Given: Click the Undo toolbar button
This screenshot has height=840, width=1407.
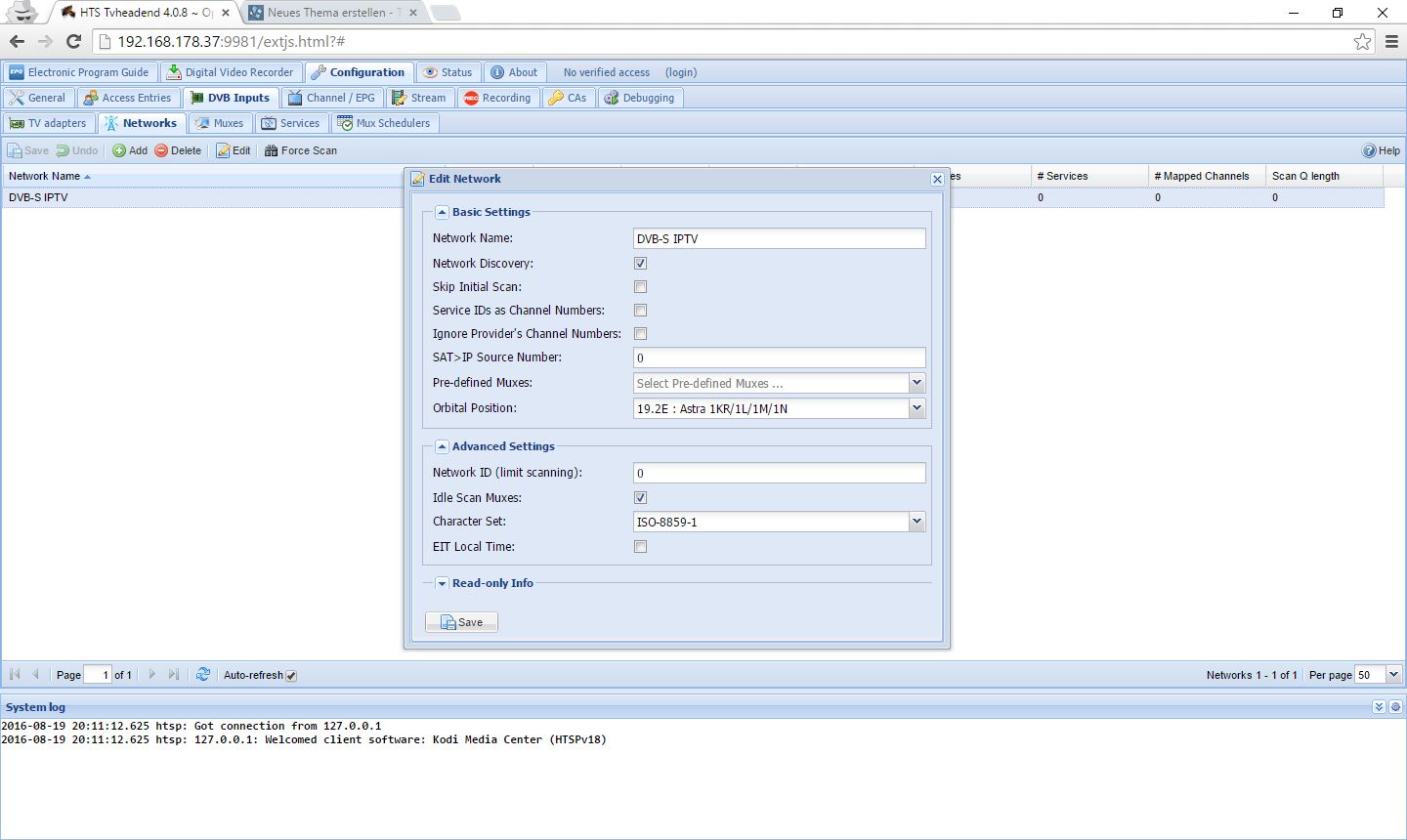Looking at the screenshot, I should pyautogui.click(x=77, y=150).
